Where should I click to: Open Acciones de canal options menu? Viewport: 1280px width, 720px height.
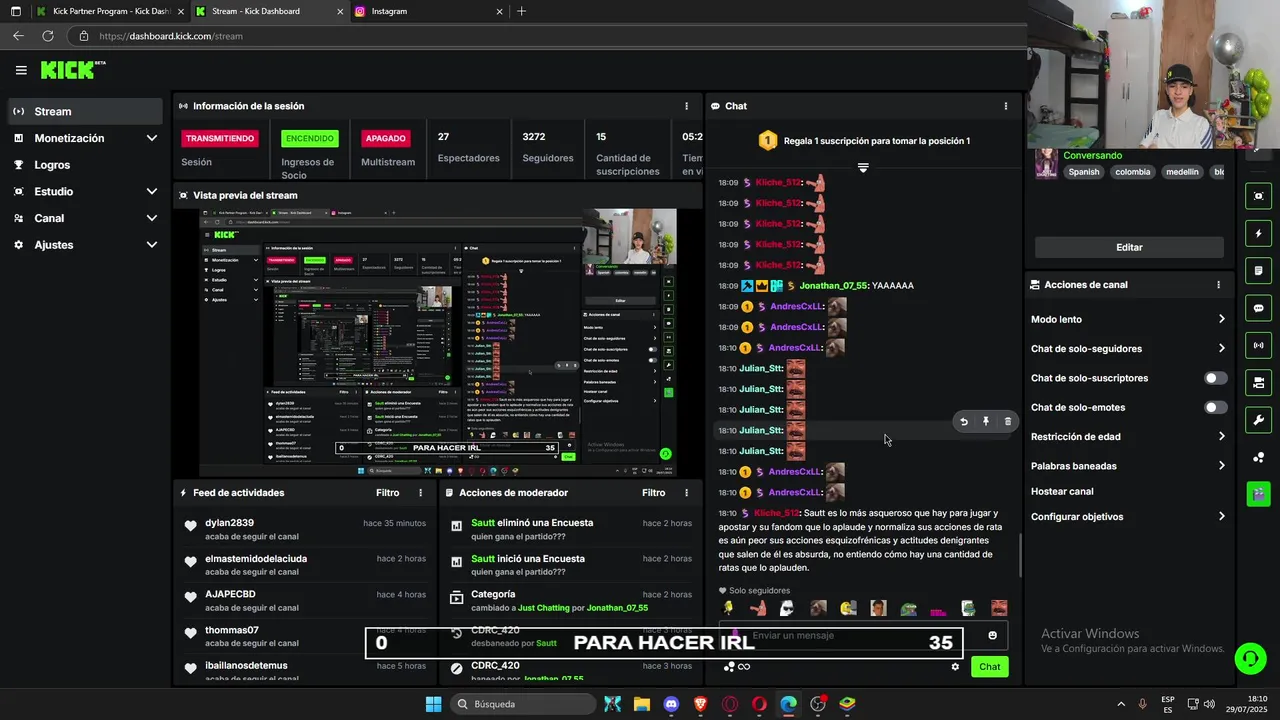[x=1218, y=285]
